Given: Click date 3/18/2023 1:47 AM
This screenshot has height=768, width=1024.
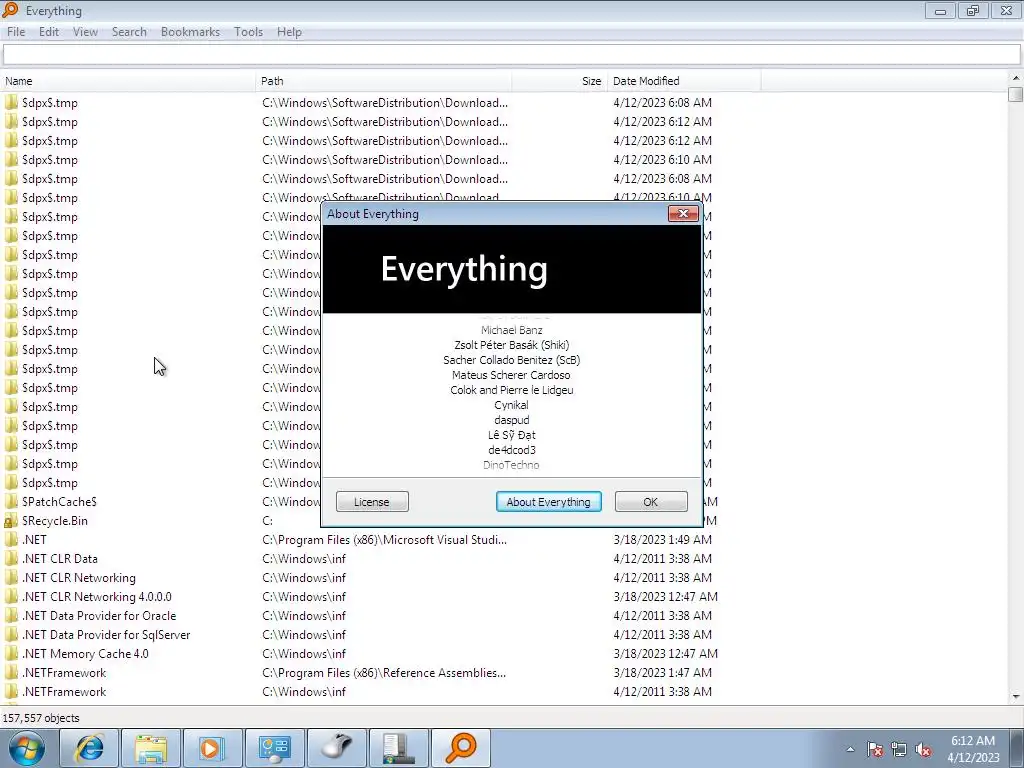Looking at the screenshot, I should point(662,673).
